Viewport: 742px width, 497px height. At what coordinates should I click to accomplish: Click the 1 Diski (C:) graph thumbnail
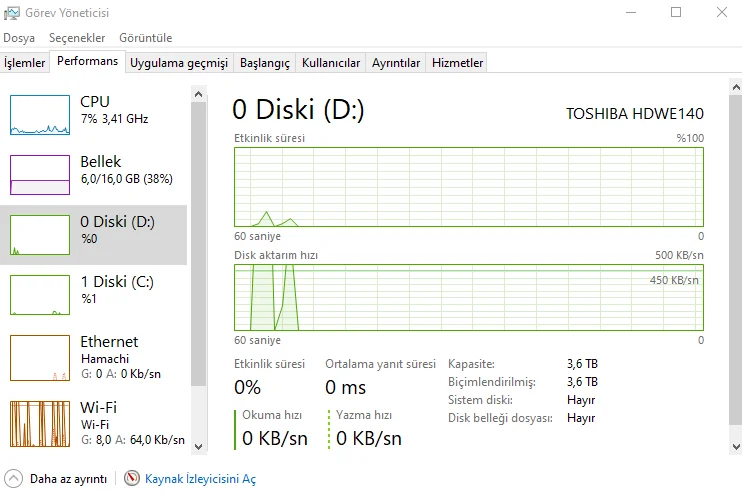pyautogui.click(x=40, y=295)
